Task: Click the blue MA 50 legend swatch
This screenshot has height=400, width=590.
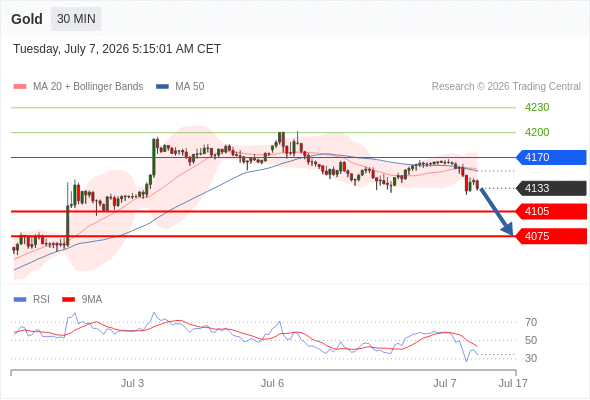Action: tap(162, 87)
